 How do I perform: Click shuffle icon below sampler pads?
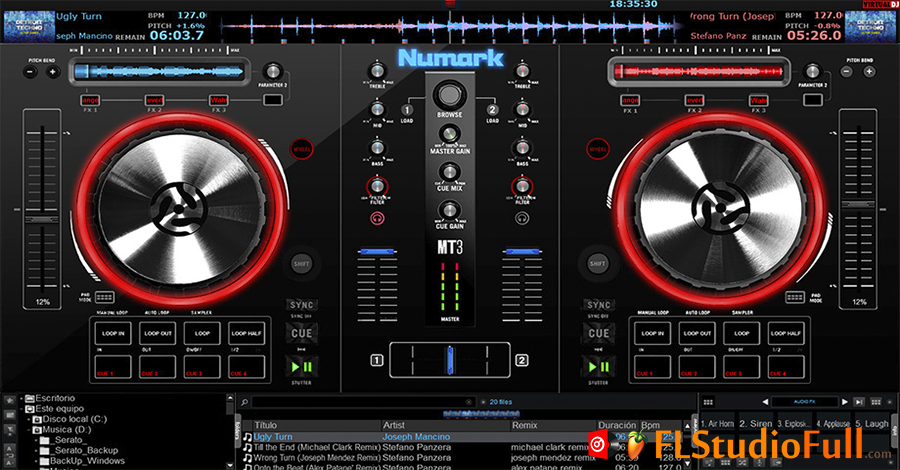[x=742, y=463]
